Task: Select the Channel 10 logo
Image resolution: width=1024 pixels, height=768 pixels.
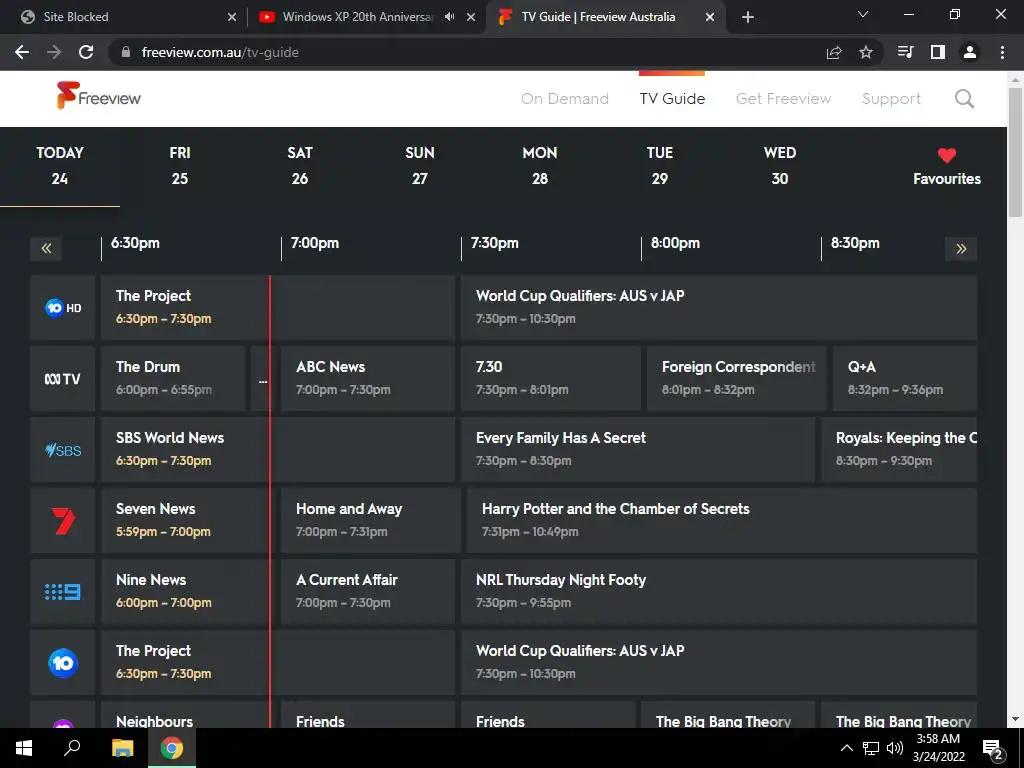Action: pos(63,663)
